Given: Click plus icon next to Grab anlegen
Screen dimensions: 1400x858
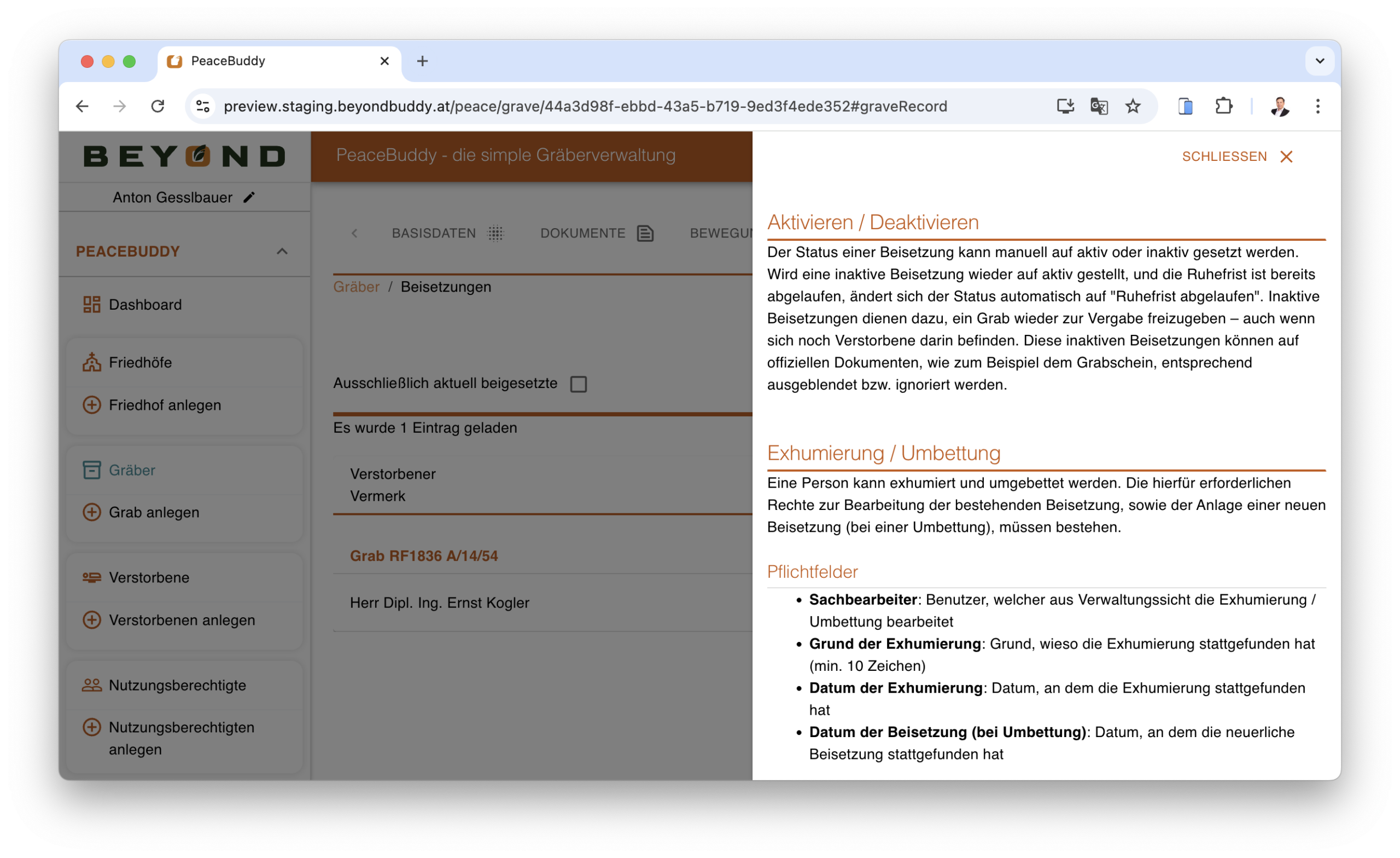Looking at the screenshot, I should (91, 512).
